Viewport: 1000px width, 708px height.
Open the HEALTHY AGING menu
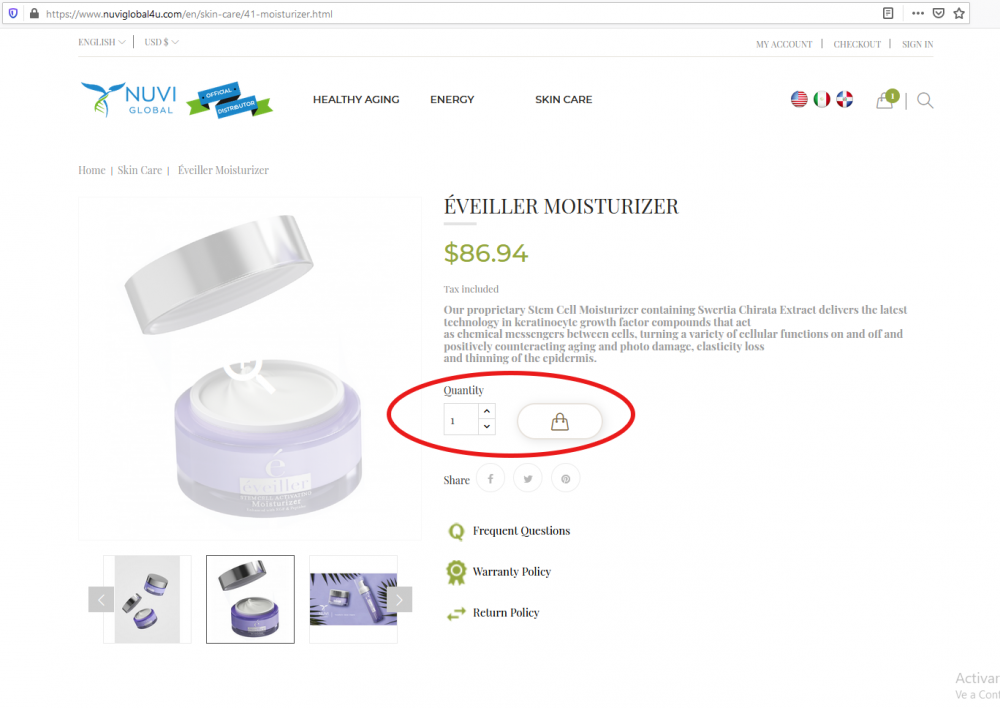click(x=356, y=100)
